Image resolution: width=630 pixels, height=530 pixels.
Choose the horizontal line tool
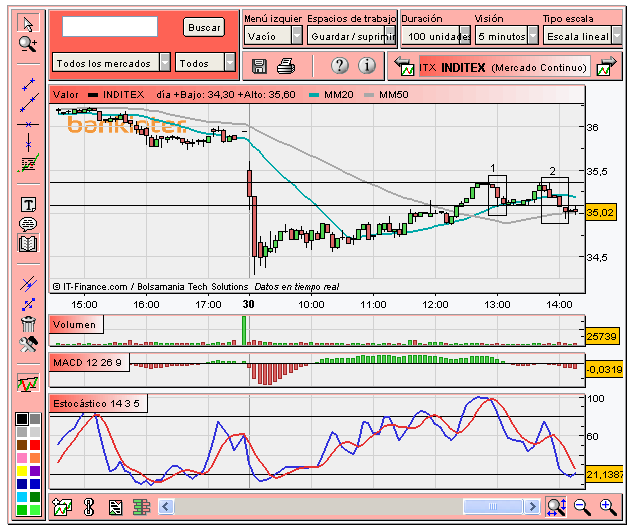point(28,125)
